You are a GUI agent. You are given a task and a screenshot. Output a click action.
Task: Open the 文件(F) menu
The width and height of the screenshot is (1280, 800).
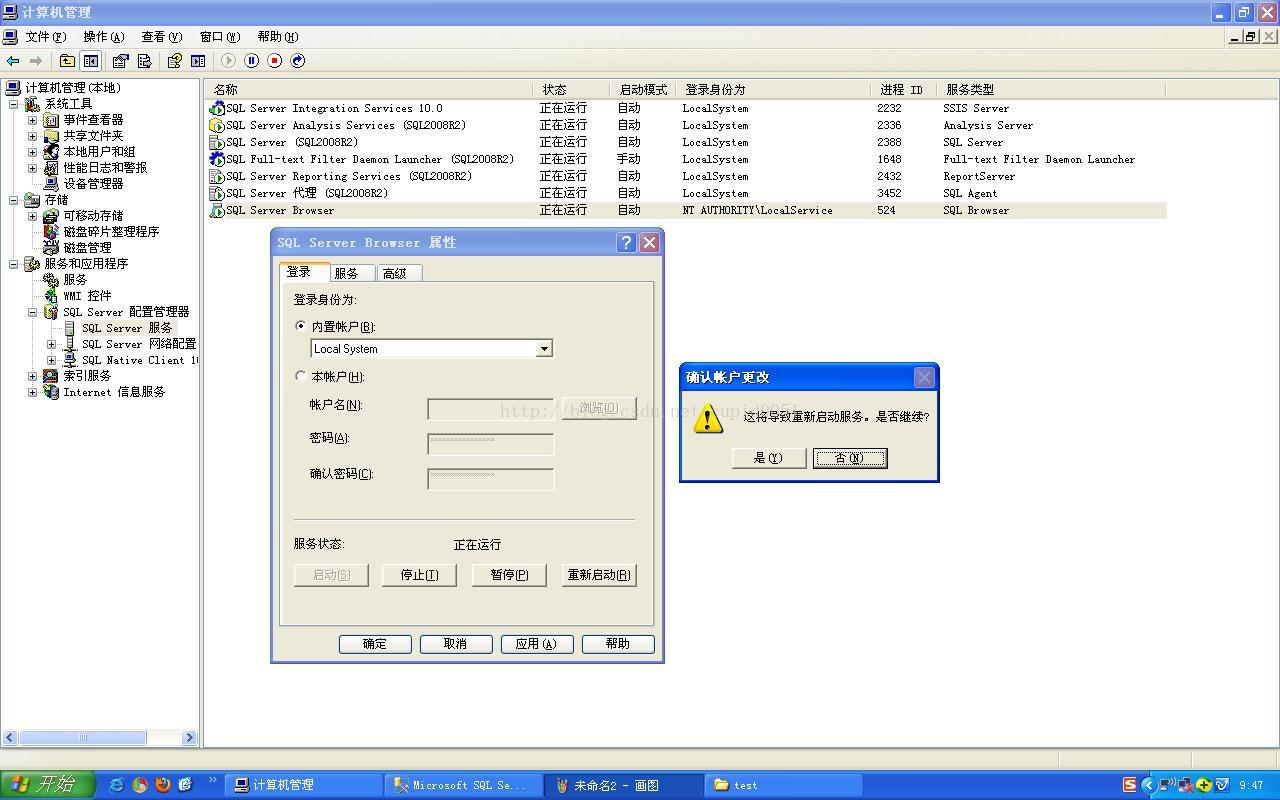[45, 37]
